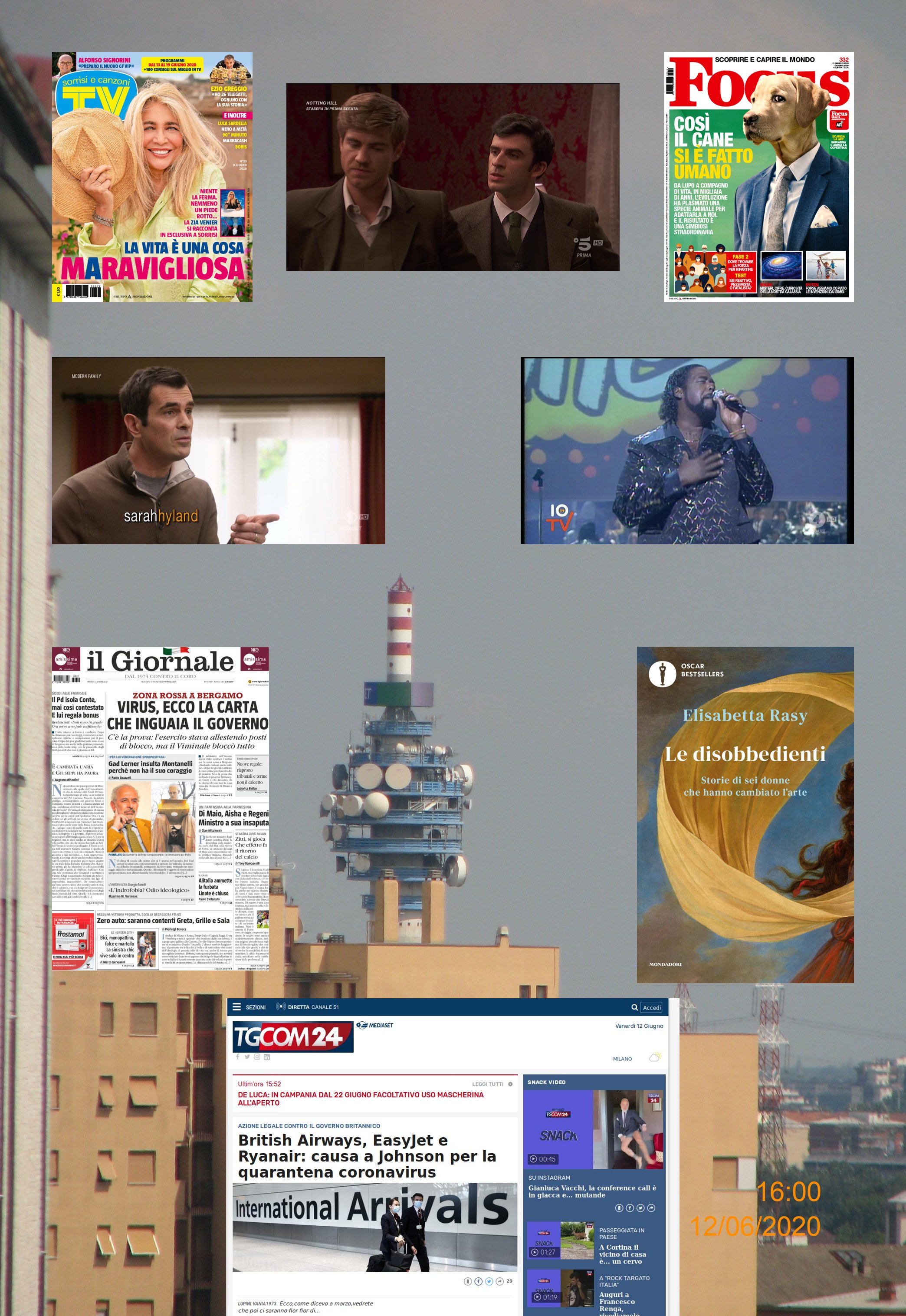Image resolution: width=906 pixels, height=1316 pixels.
Task: Play the 00:45 Snack video
Action: pyautogui.click(x=533, y=1159)
